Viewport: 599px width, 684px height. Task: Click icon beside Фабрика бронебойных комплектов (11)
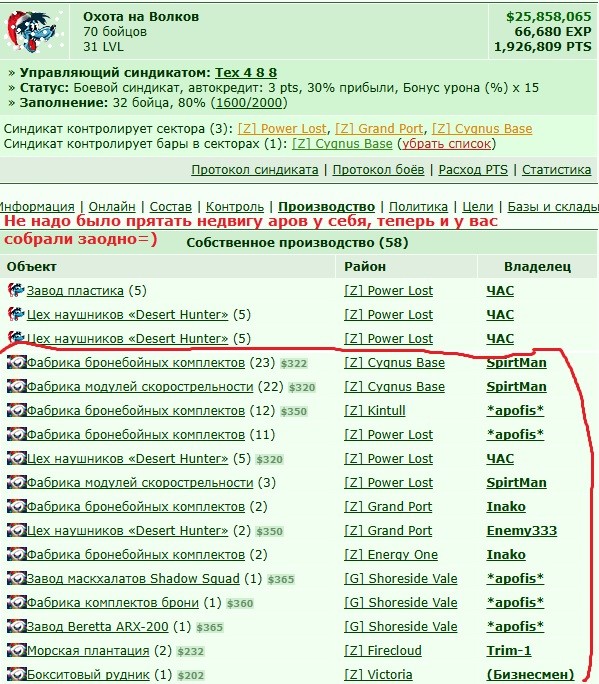point(17,434)
